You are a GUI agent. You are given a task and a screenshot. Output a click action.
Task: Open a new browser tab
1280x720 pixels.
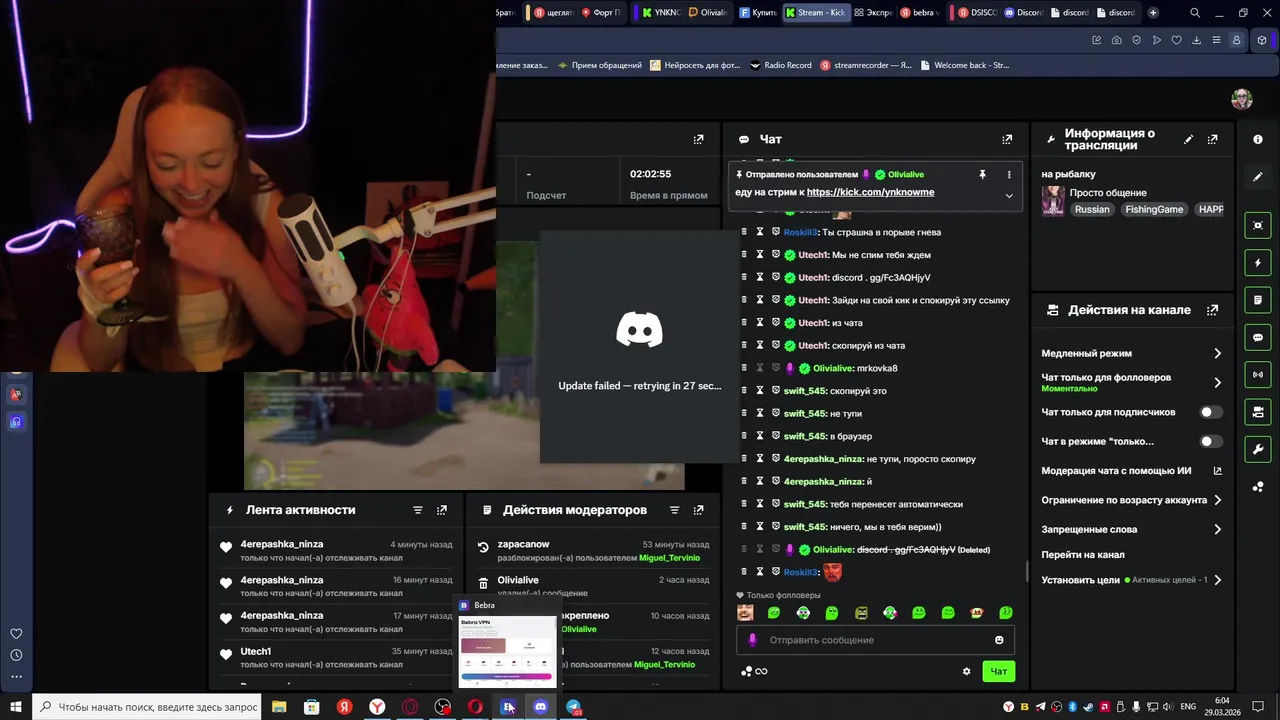pyautogui.click(x=1153, y=13)
